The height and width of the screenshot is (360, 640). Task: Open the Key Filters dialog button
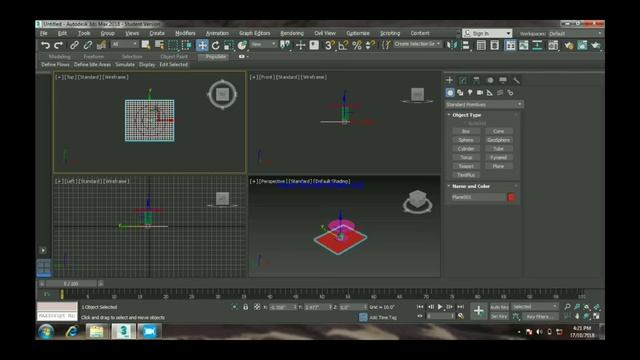[x=540, y=316]
